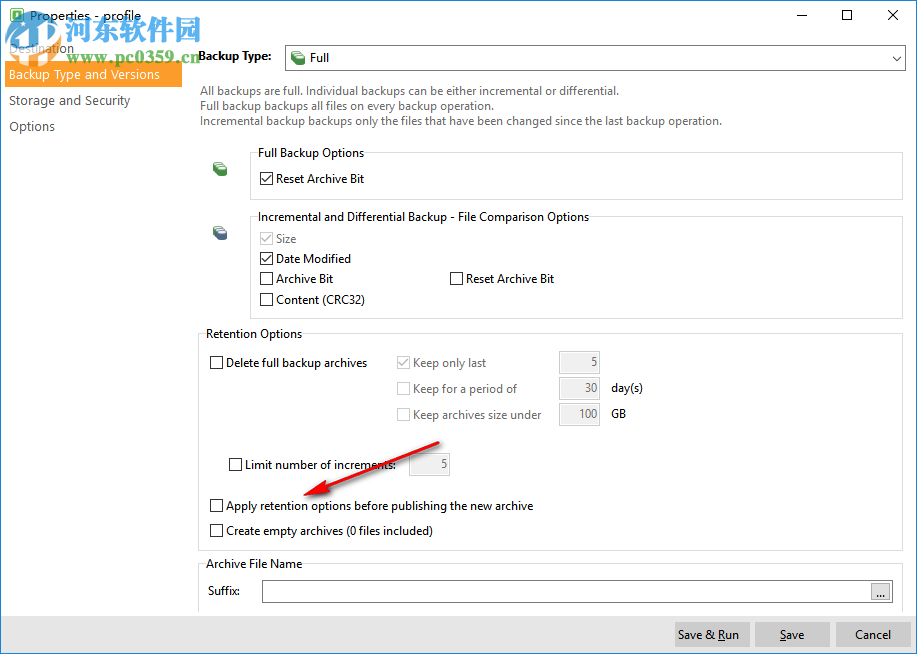Enable Reset Archive Bit for incremental backups
Viewport: 917px width, 654px height.
pos(456,279)
